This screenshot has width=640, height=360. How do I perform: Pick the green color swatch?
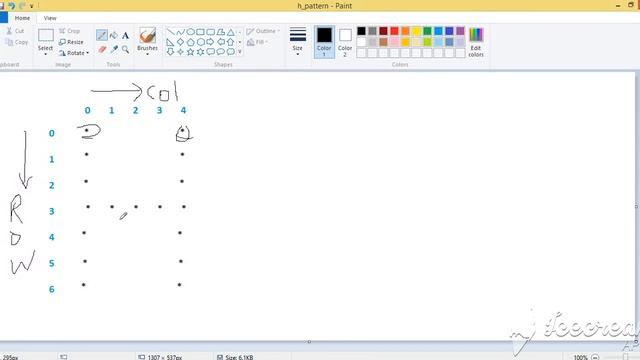[x=427, y=31]
